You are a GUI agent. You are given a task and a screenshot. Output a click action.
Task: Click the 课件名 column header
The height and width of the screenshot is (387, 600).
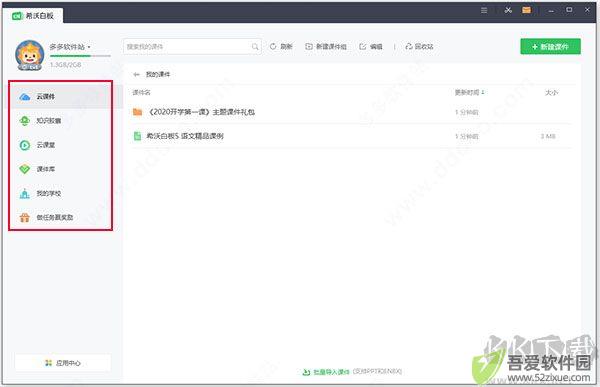click(x=142, y=93)
